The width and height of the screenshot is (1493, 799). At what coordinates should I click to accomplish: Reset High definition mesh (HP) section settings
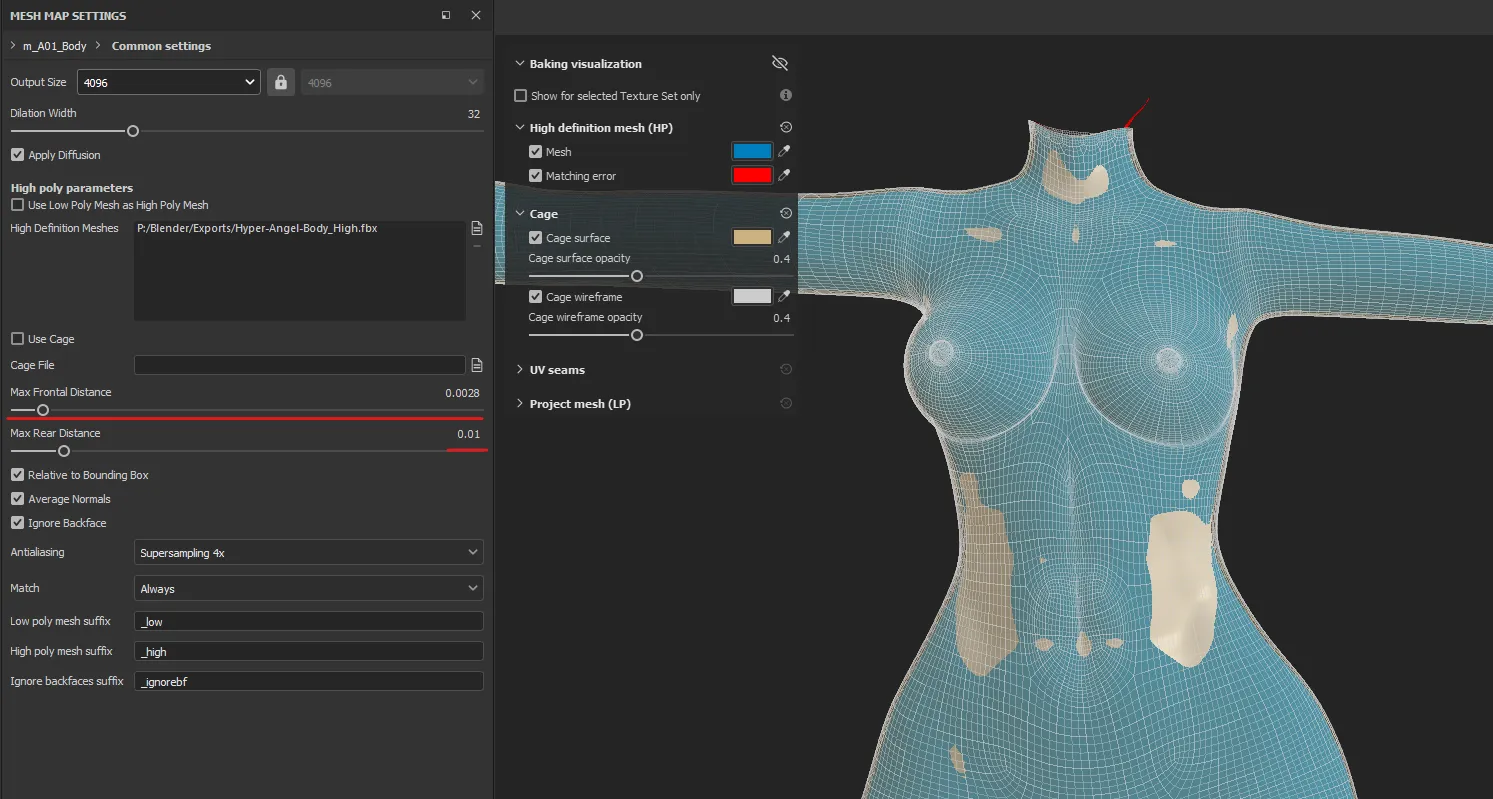coord(786,128)
